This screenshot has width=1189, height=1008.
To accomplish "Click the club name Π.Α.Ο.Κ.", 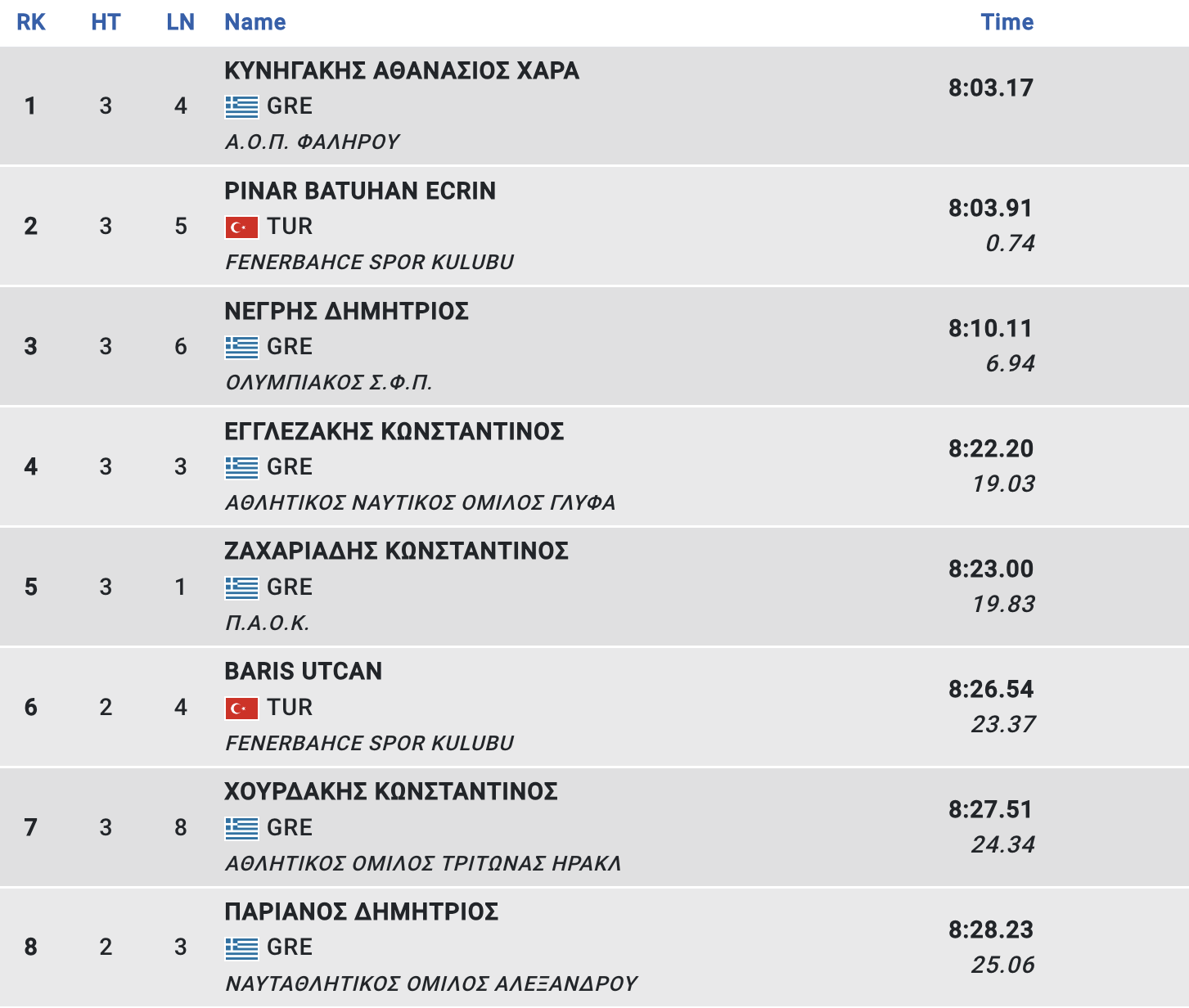I will [x=267, y=623].
